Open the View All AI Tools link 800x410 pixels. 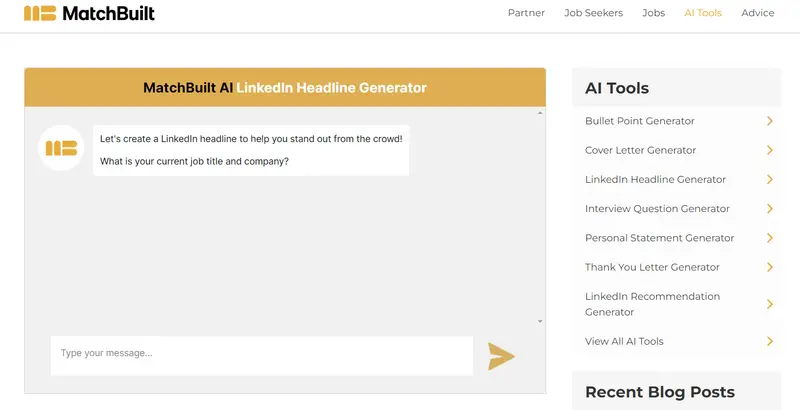click(624, 341)
